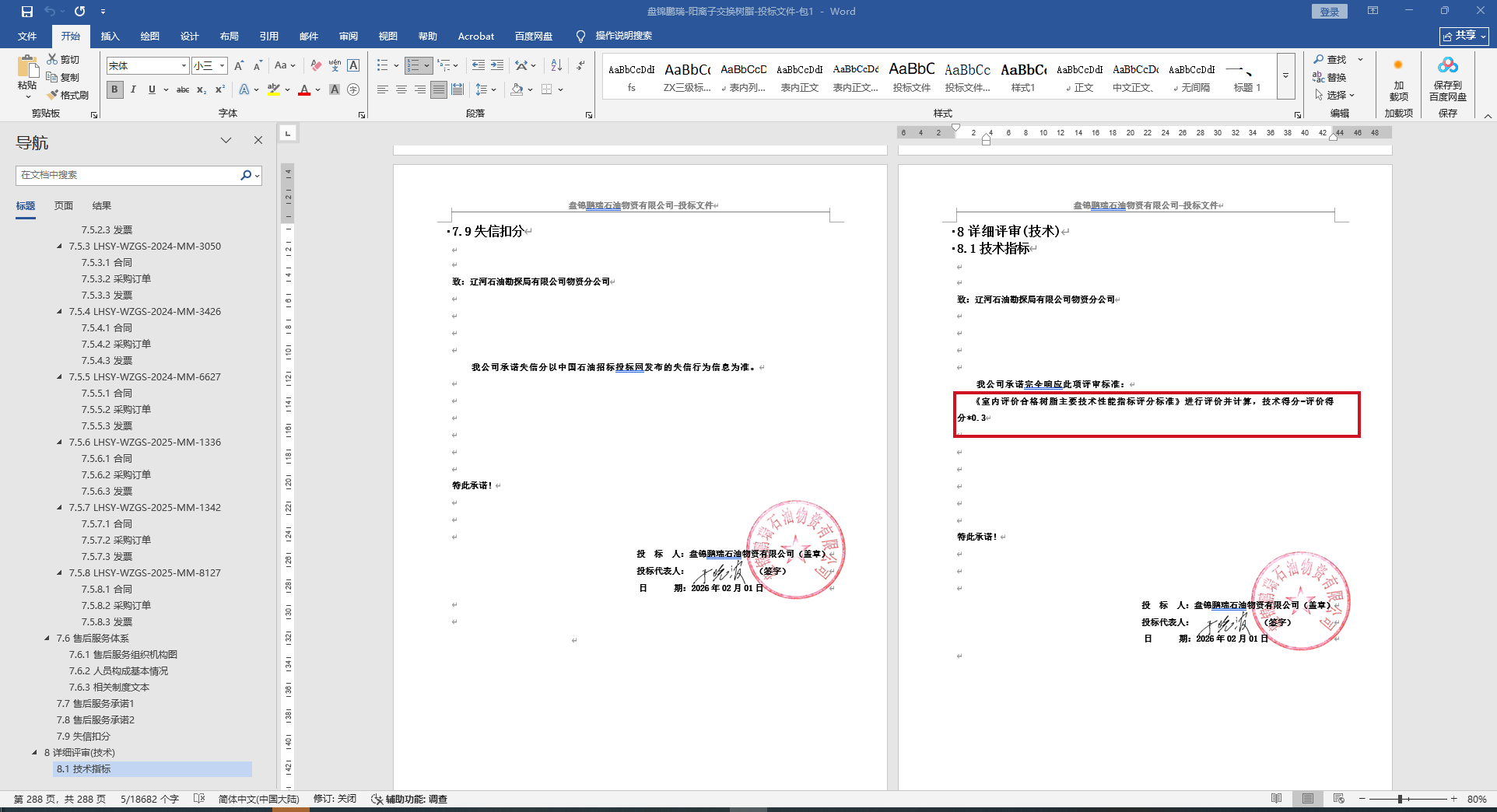The image size is (1497, 812).
Task: Click the Cut (剪切) scissors button
Action: [63, 59]
